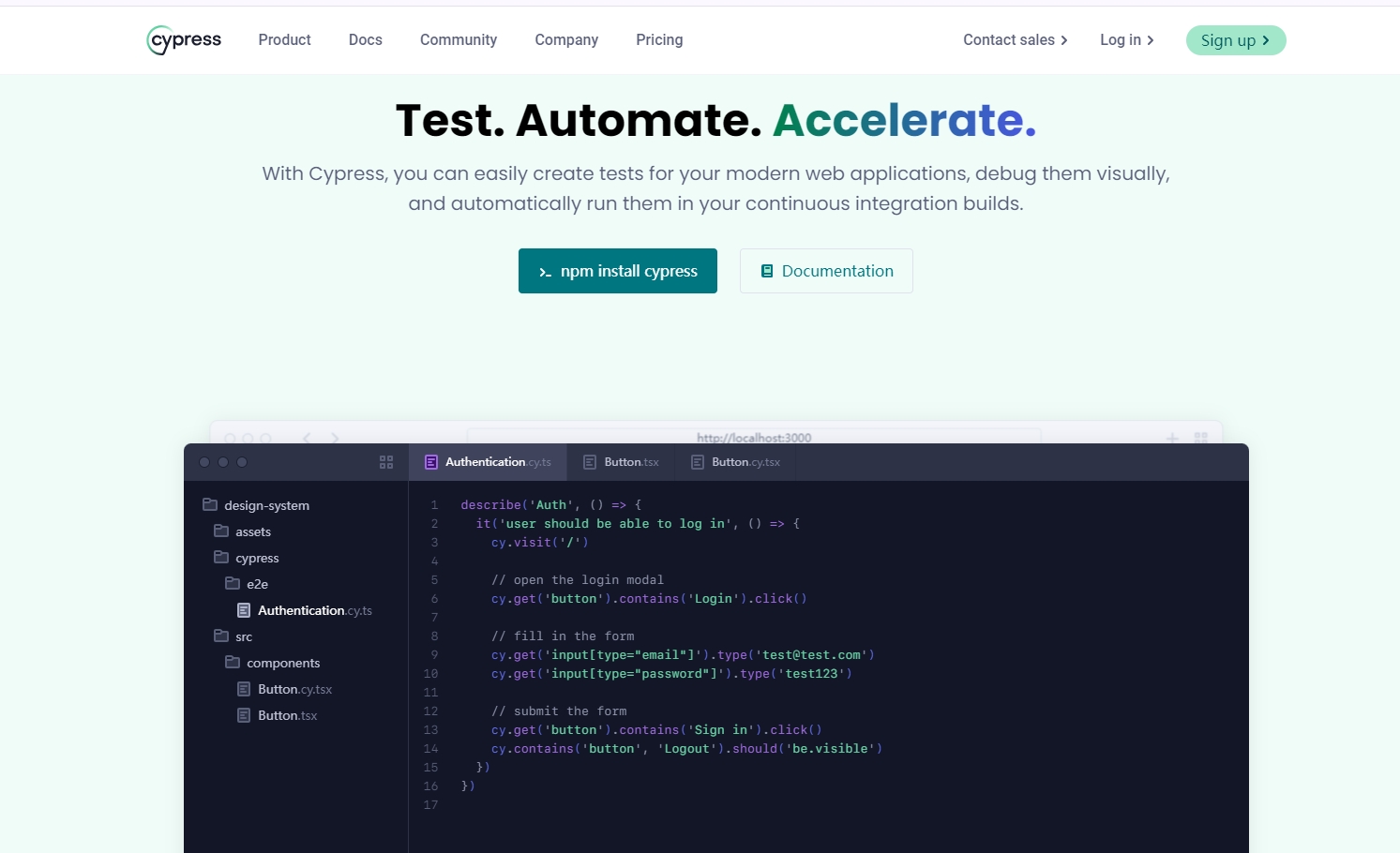Click the Authentication.cy.ts tab file icon

click(x=431, y=462)
